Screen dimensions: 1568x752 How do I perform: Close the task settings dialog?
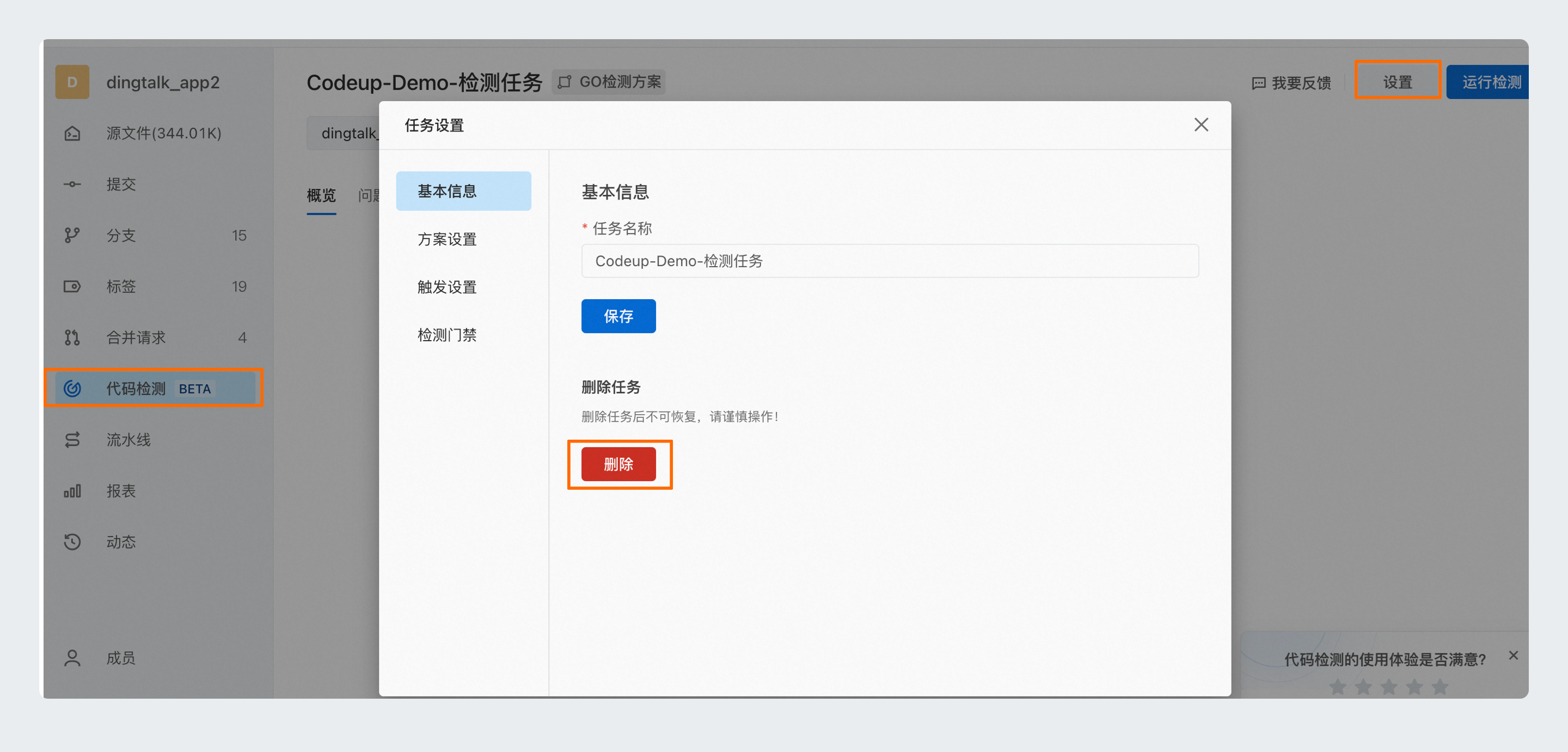(x=1200, y=125)
